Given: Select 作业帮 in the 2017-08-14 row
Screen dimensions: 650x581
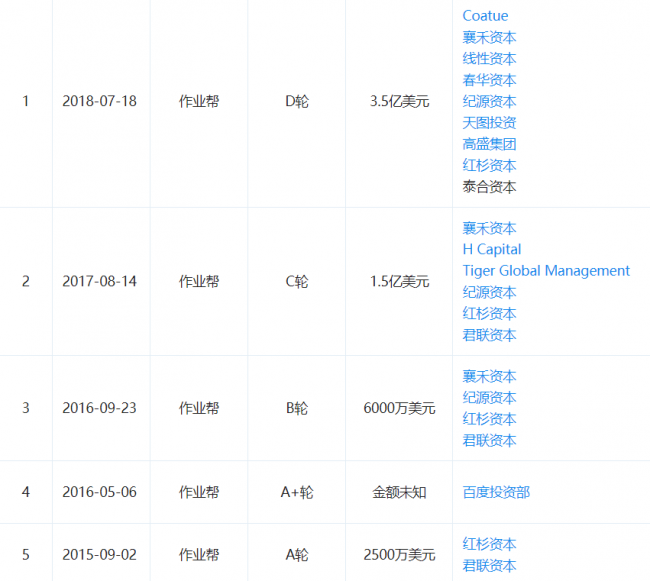Looking at the screenshot, I should (x=198, y=282).
